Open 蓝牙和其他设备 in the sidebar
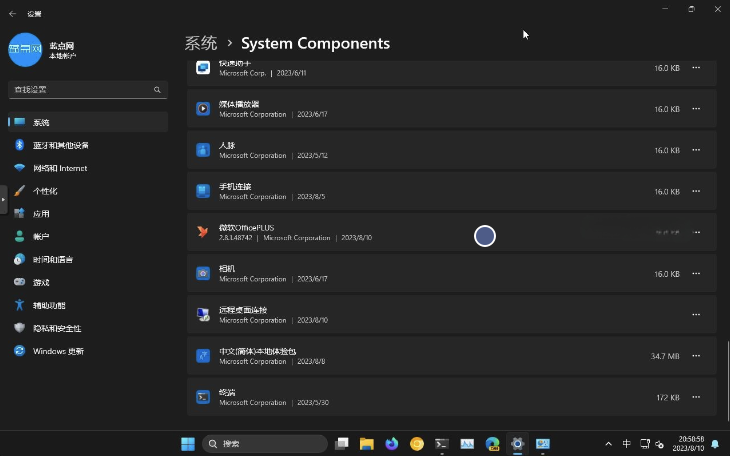Screen dimensions: 730x456 click(x=60, y=145)
